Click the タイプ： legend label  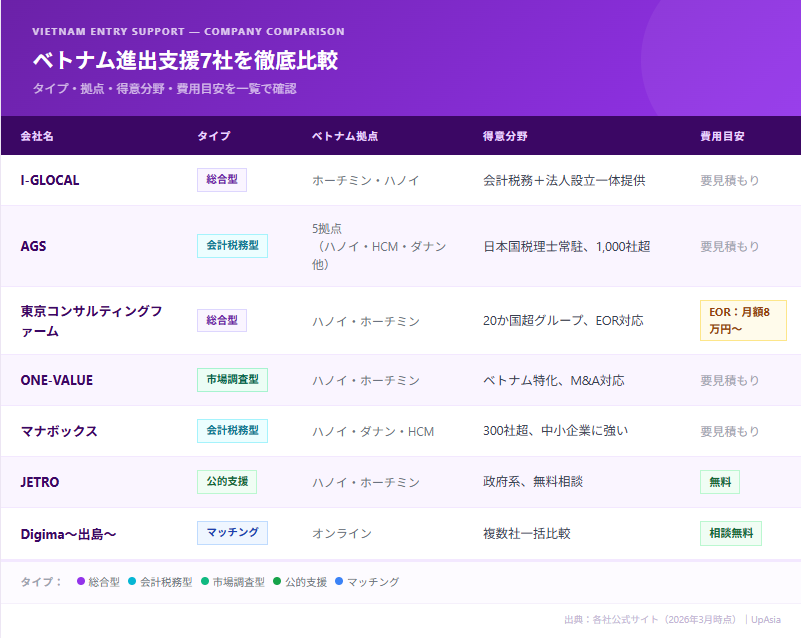(41, 582)
